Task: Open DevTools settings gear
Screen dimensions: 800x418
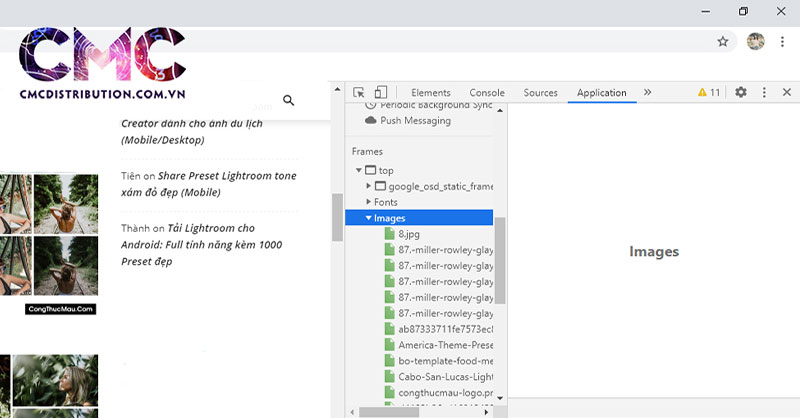Action: (x=741, y=92)
